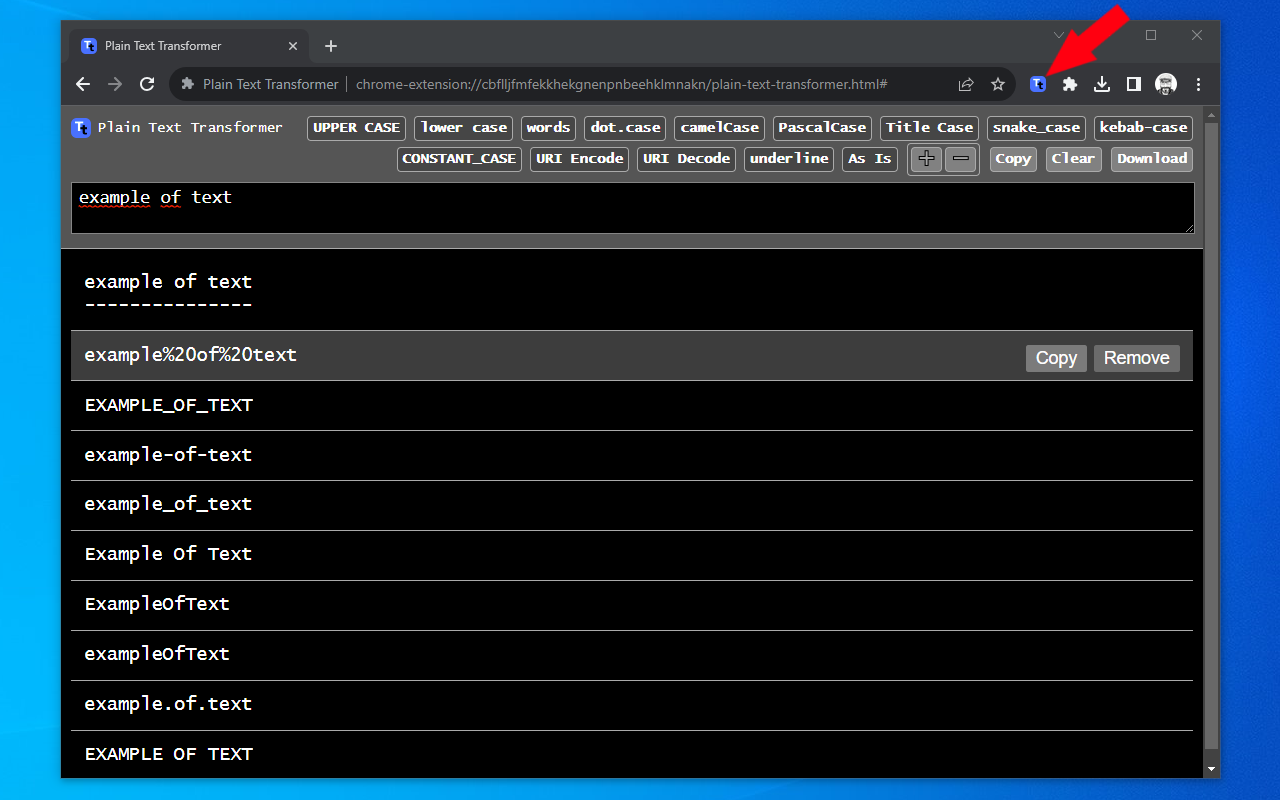Click the scrollbar up arrow
1280x800 pixels.
click(1212, 113)
